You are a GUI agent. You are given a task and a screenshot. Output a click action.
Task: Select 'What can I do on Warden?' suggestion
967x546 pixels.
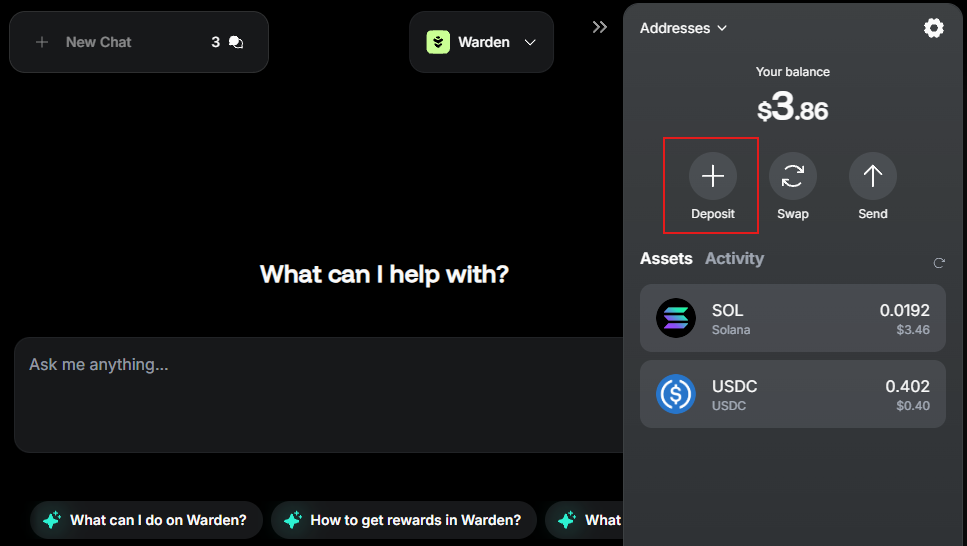(146, 520)
